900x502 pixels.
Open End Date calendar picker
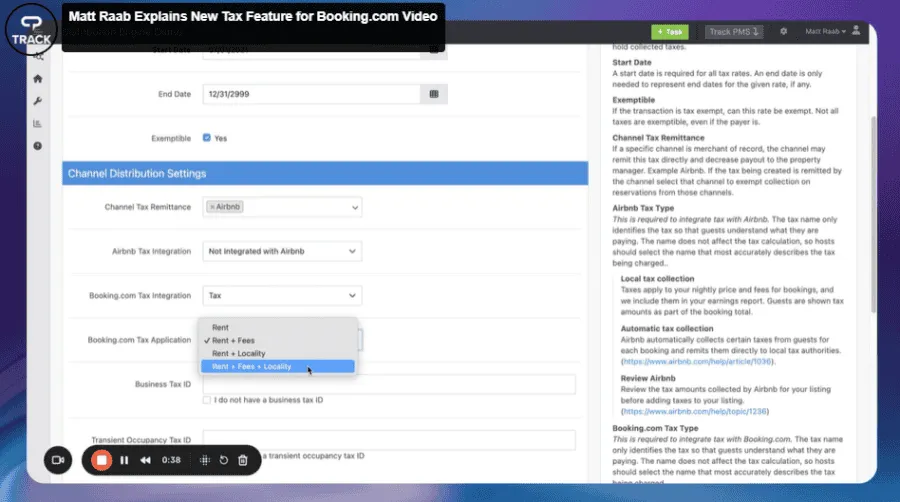pos(434,94)
